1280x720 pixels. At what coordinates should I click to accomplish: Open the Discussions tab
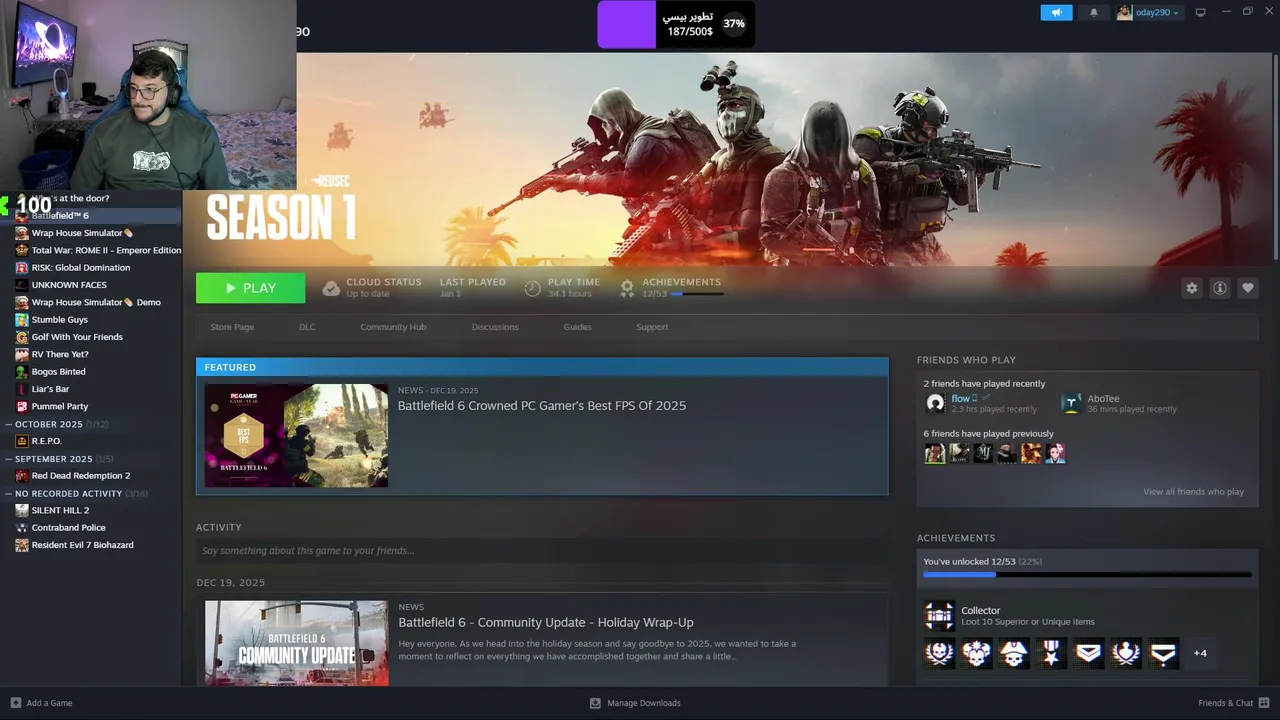[495, 327]
